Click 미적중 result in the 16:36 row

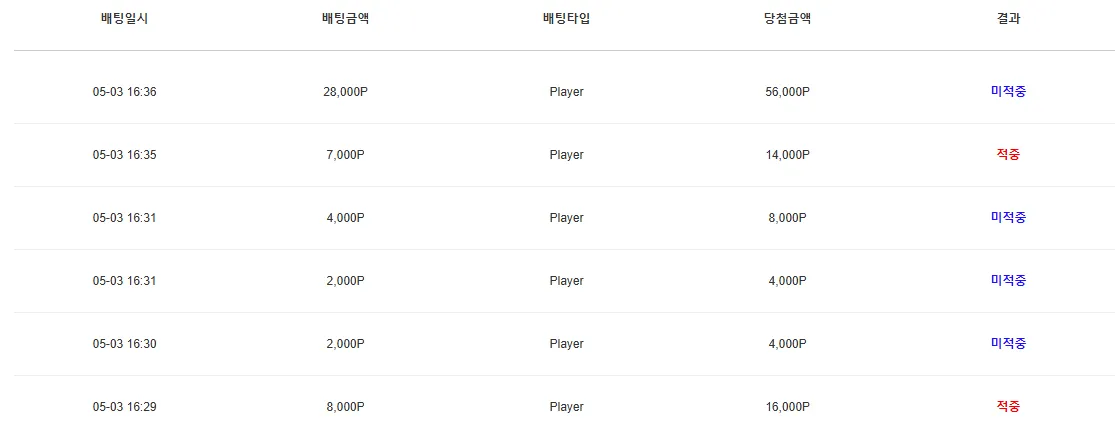1008,91
